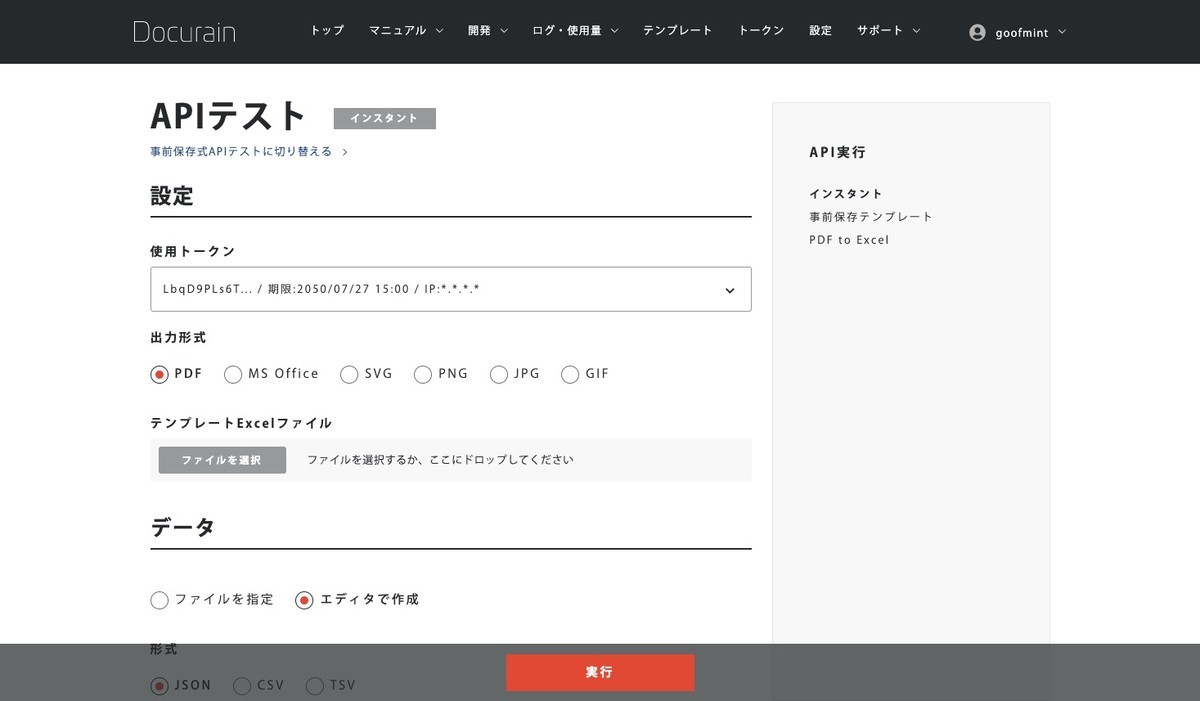1200x701 pixels.
Task: Open the トップ menu item
Action: pyautogui.click(x=327, y=31)
